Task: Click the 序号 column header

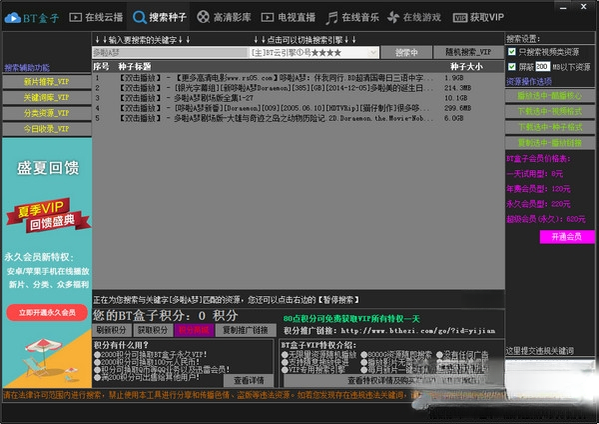Action: pos(101,66)
